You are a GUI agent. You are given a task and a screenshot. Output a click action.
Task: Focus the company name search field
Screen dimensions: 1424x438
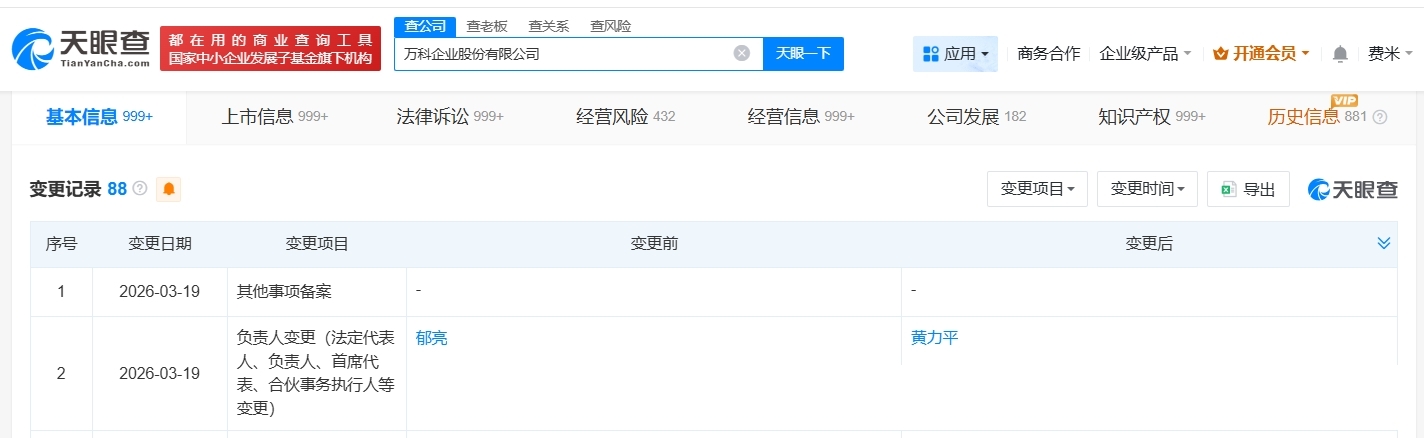point(565,54)
